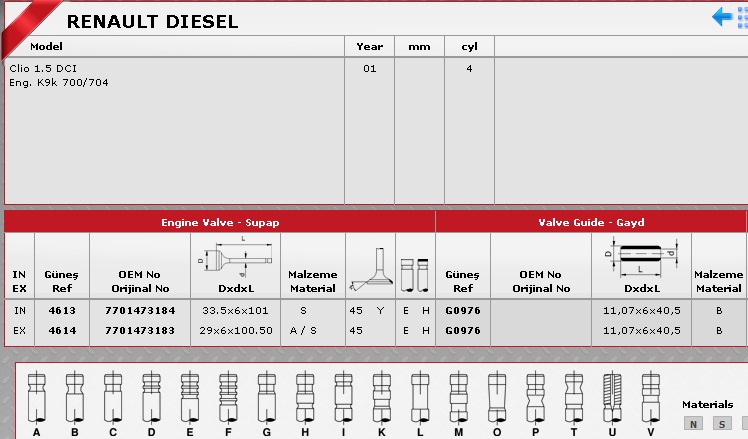The image size is (748, 439).
Task: Select valve stem type A icon
Action: (36, 398)
